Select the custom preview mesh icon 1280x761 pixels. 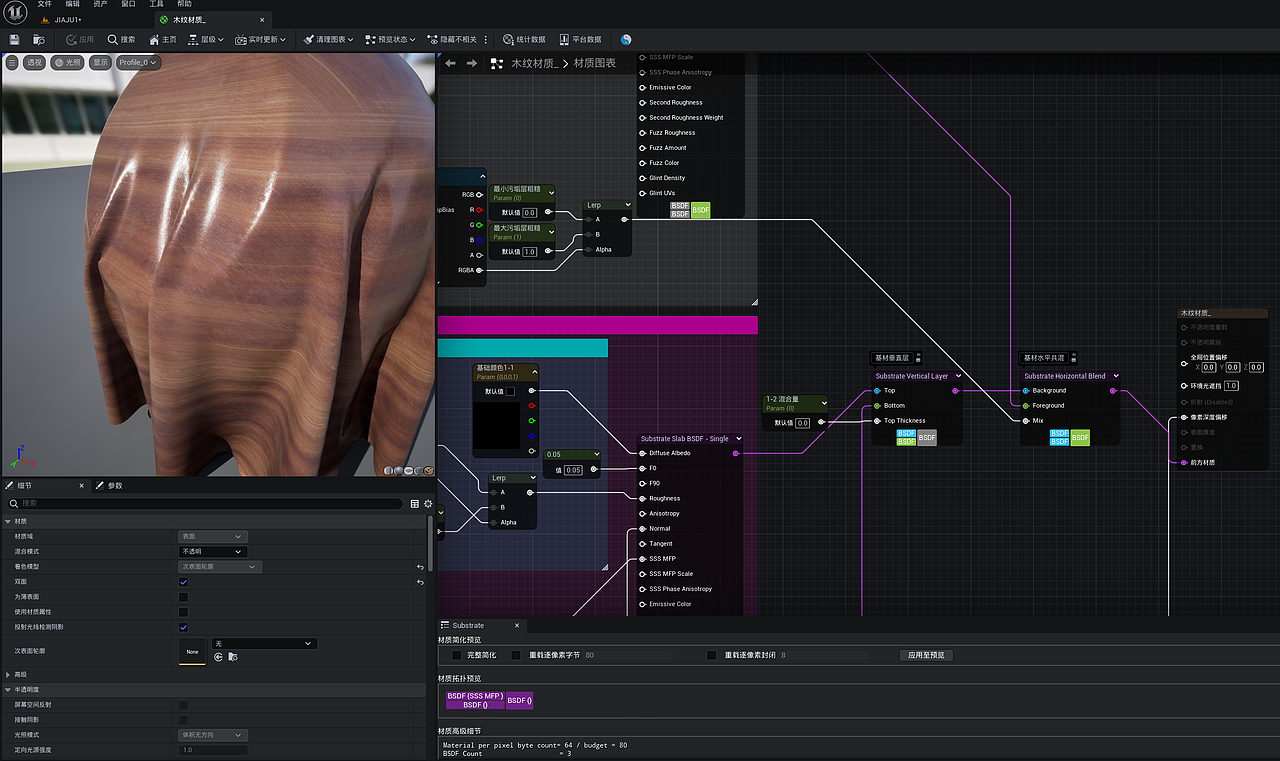pyautogui.click(x=429, y=470)
